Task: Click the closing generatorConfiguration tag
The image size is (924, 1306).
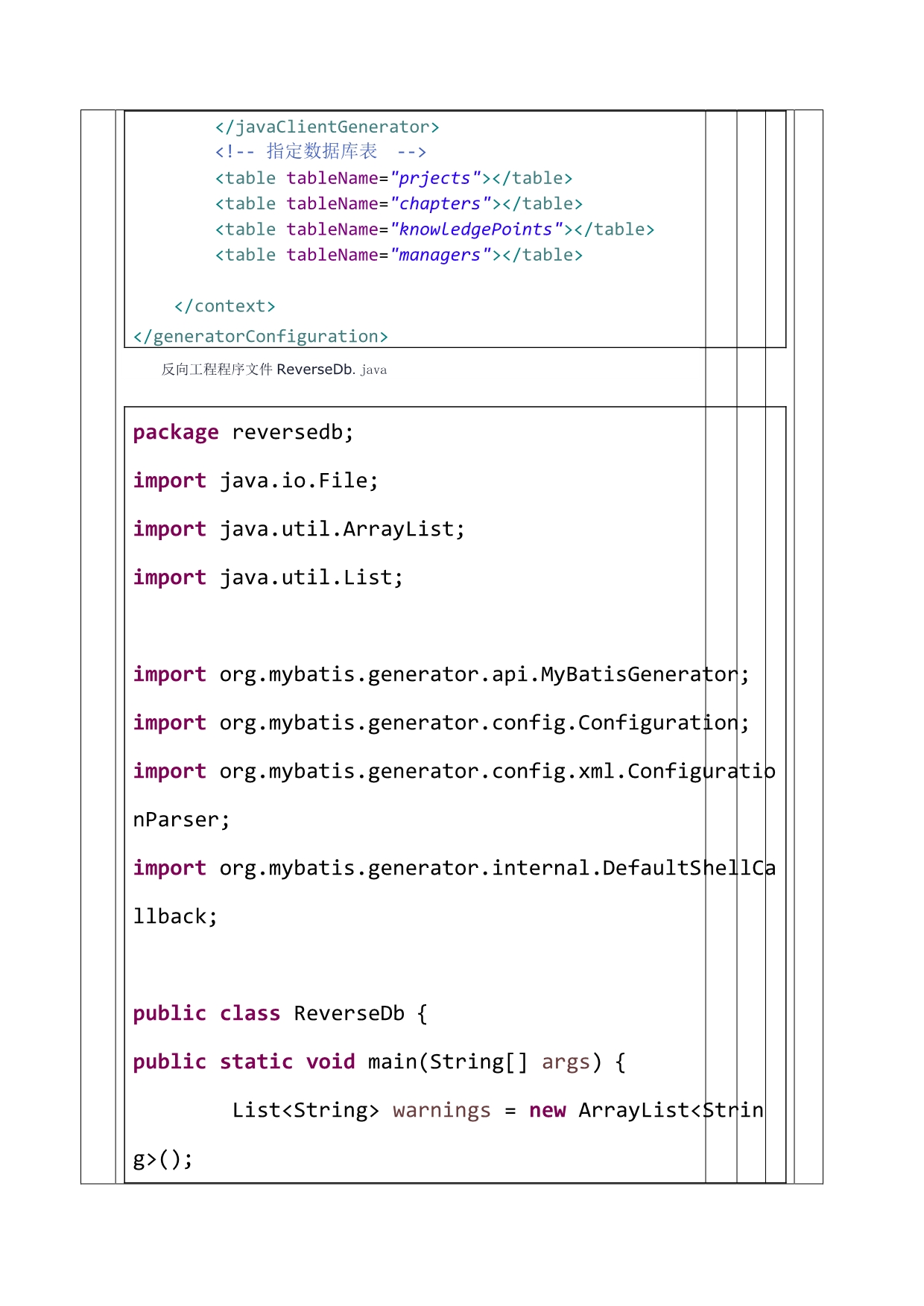Action: click(260, 337)
